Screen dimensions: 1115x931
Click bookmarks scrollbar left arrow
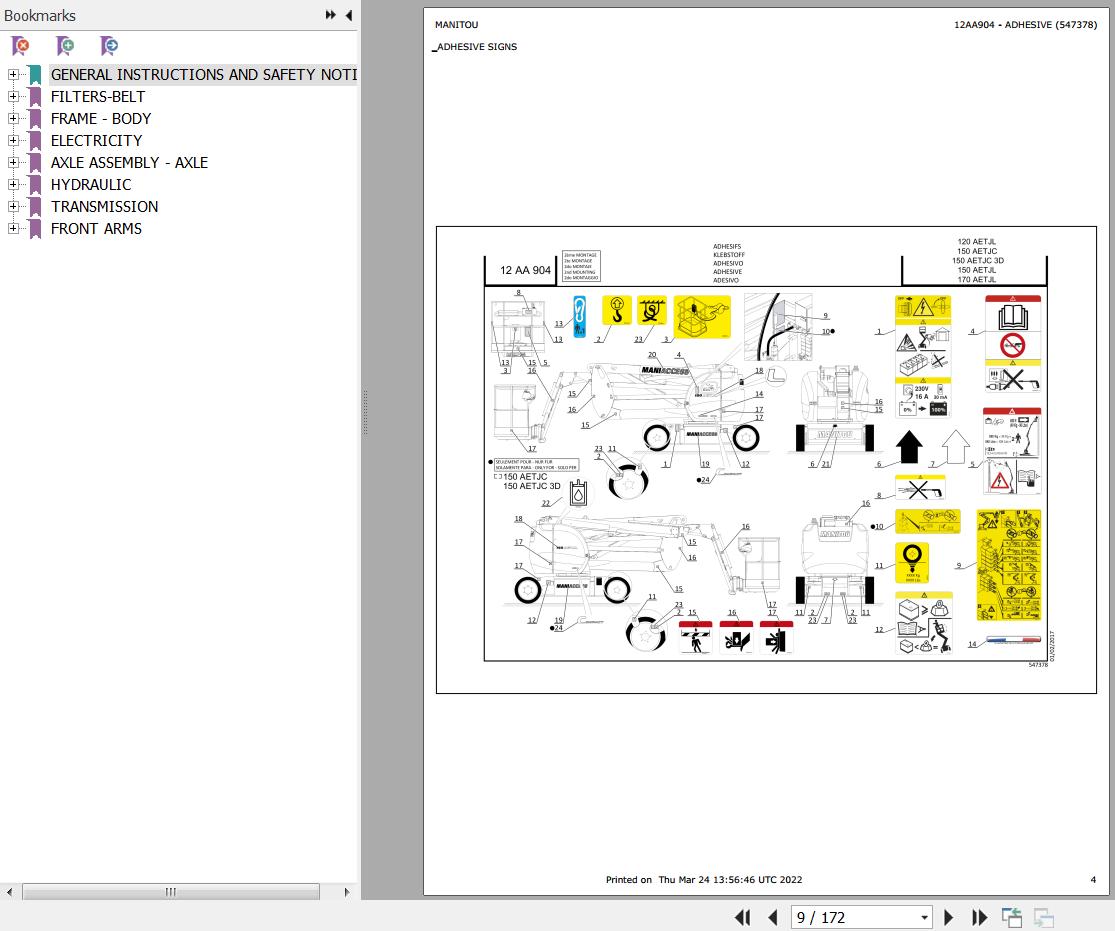pos(9,892)
